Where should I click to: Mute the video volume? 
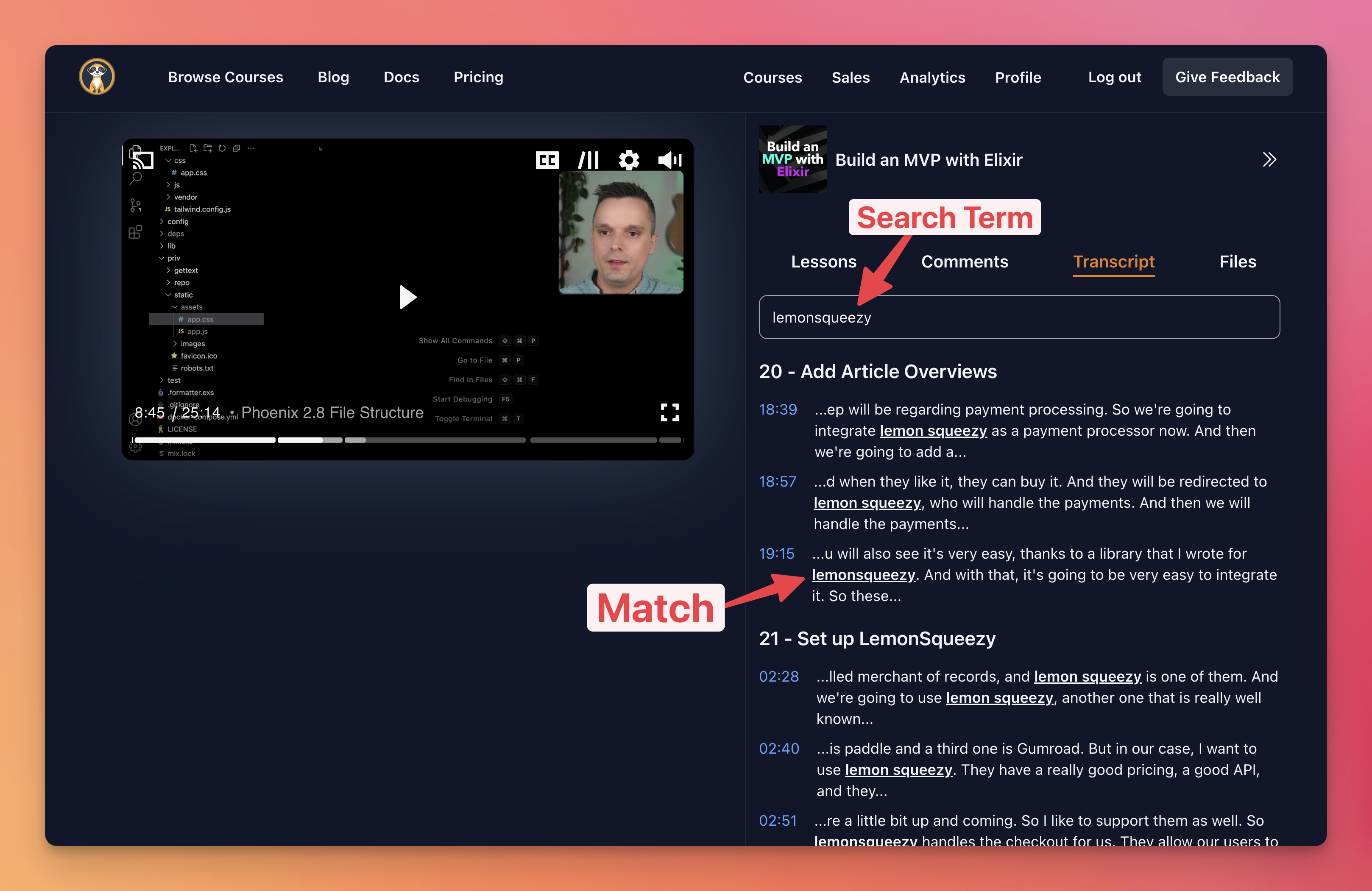click(x=669, y=160)
